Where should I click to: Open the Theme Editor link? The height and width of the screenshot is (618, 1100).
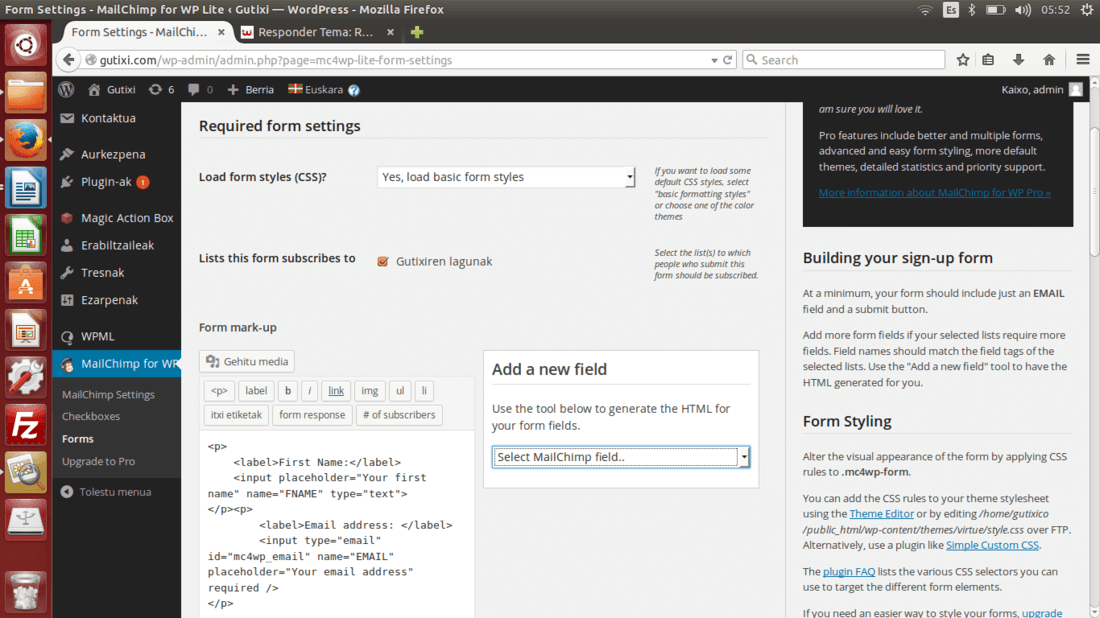coord(881,513)
